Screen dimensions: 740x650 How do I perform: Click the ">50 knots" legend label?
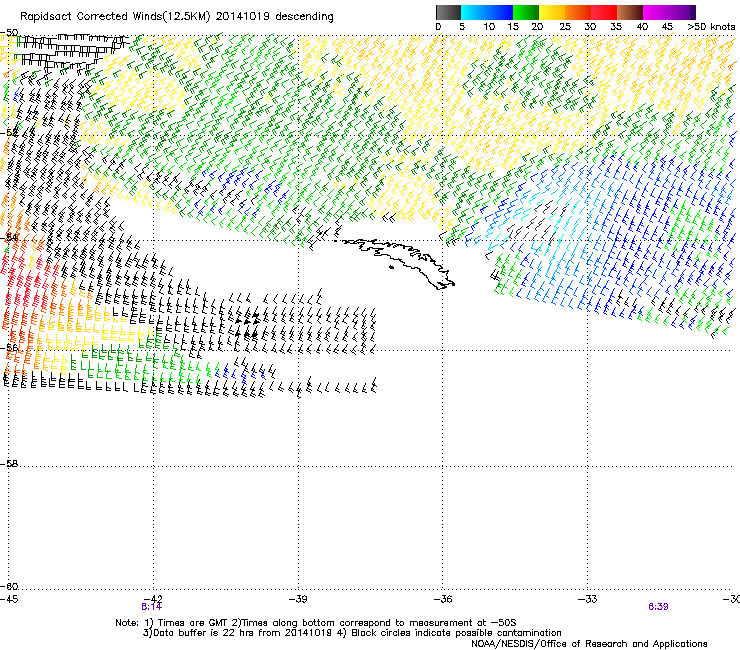(x=711, y=27)
